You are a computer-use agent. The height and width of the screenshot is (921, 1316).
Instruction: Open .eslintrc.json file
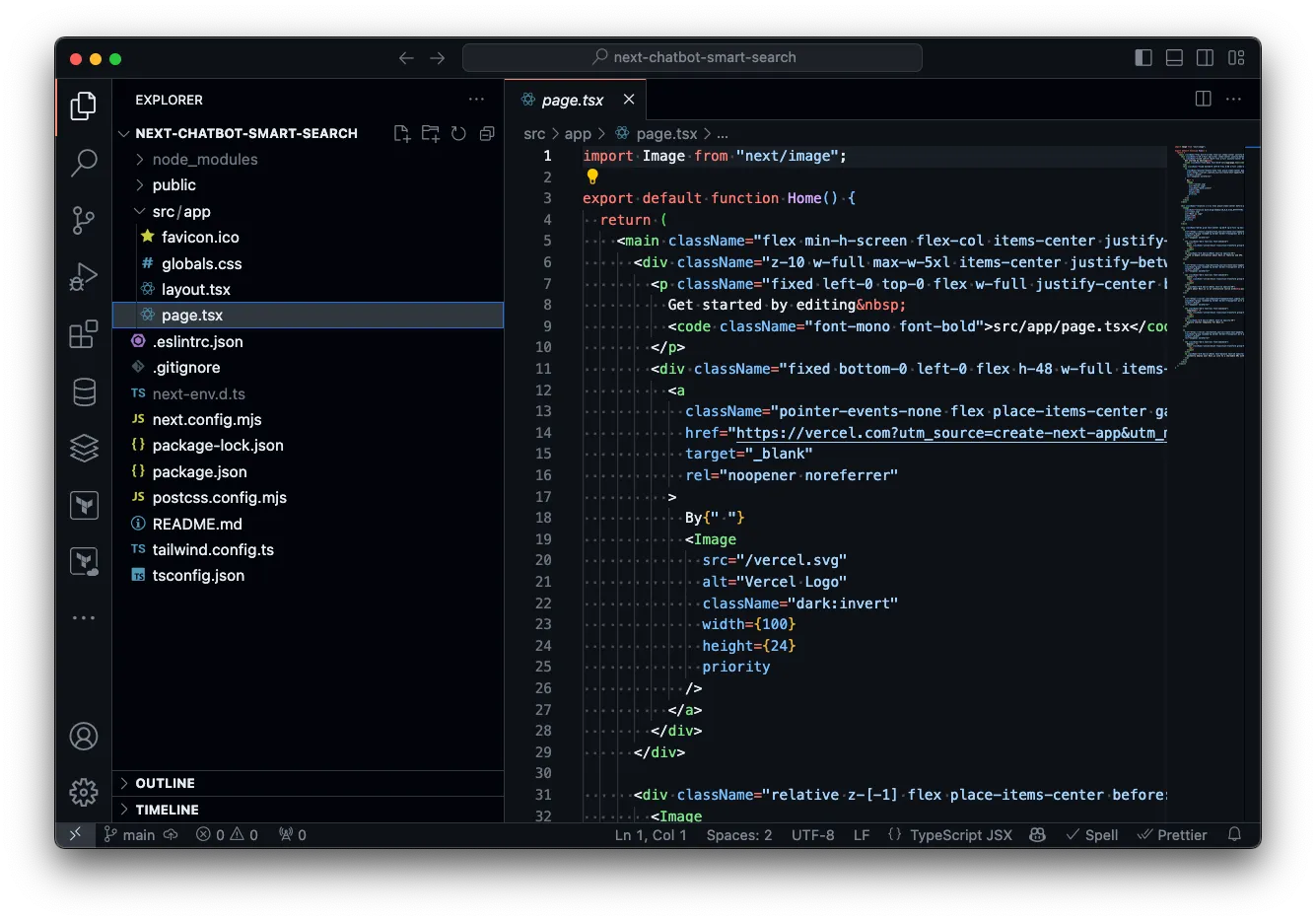309,341
